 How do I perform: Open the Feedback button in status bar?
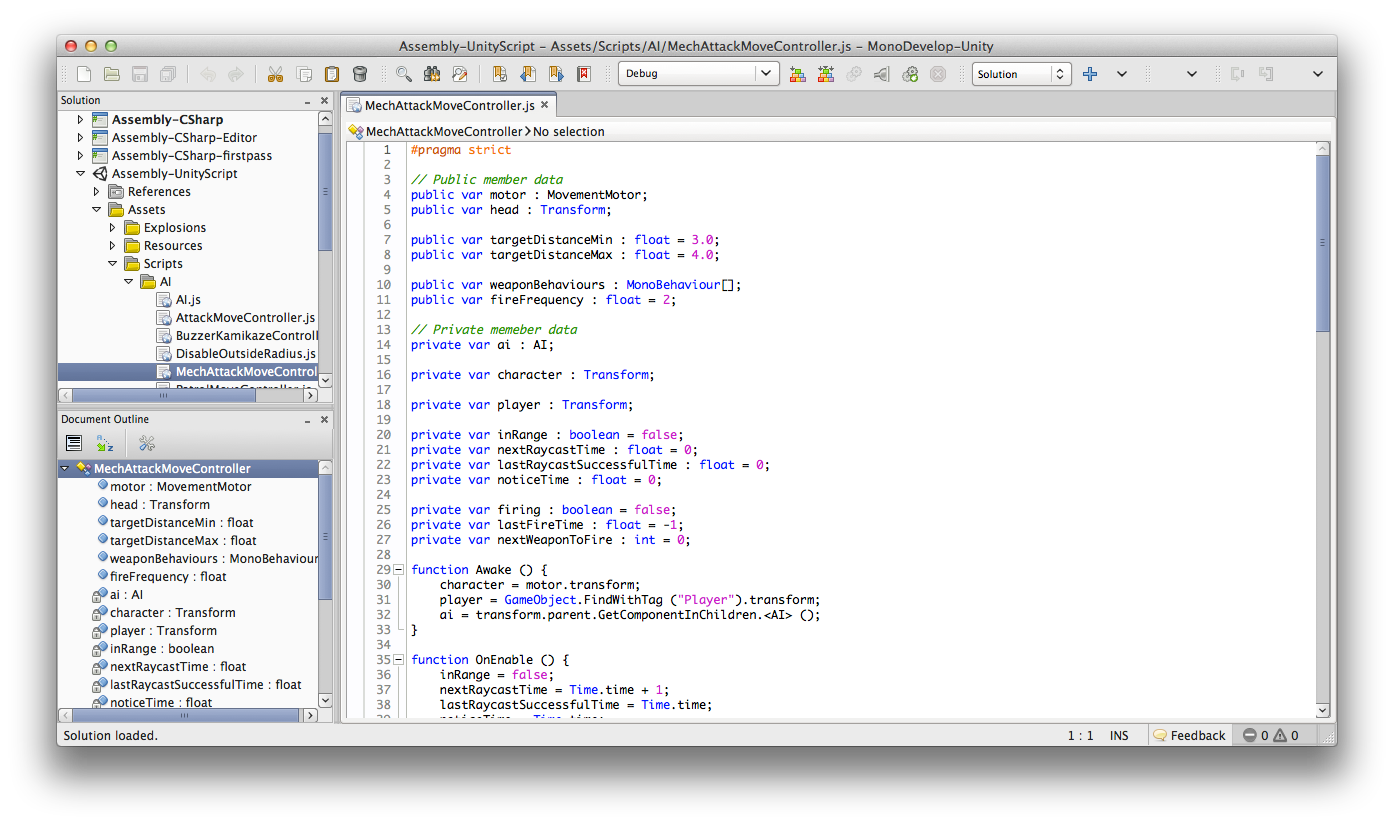click(x=1189, y=735)
